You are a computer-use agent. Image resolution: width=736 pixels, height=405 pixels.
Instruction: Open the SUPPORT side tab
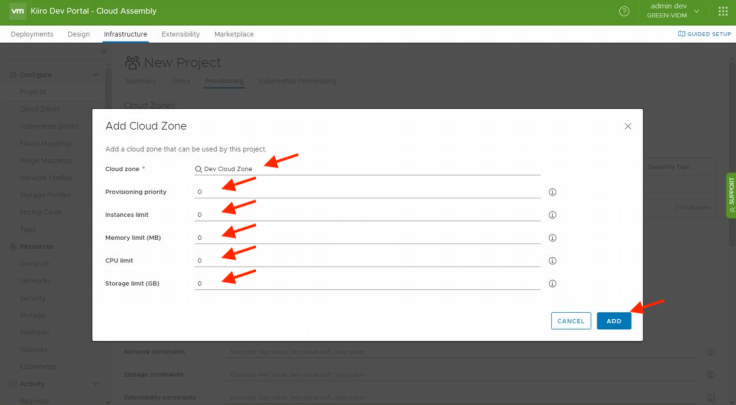731,195
